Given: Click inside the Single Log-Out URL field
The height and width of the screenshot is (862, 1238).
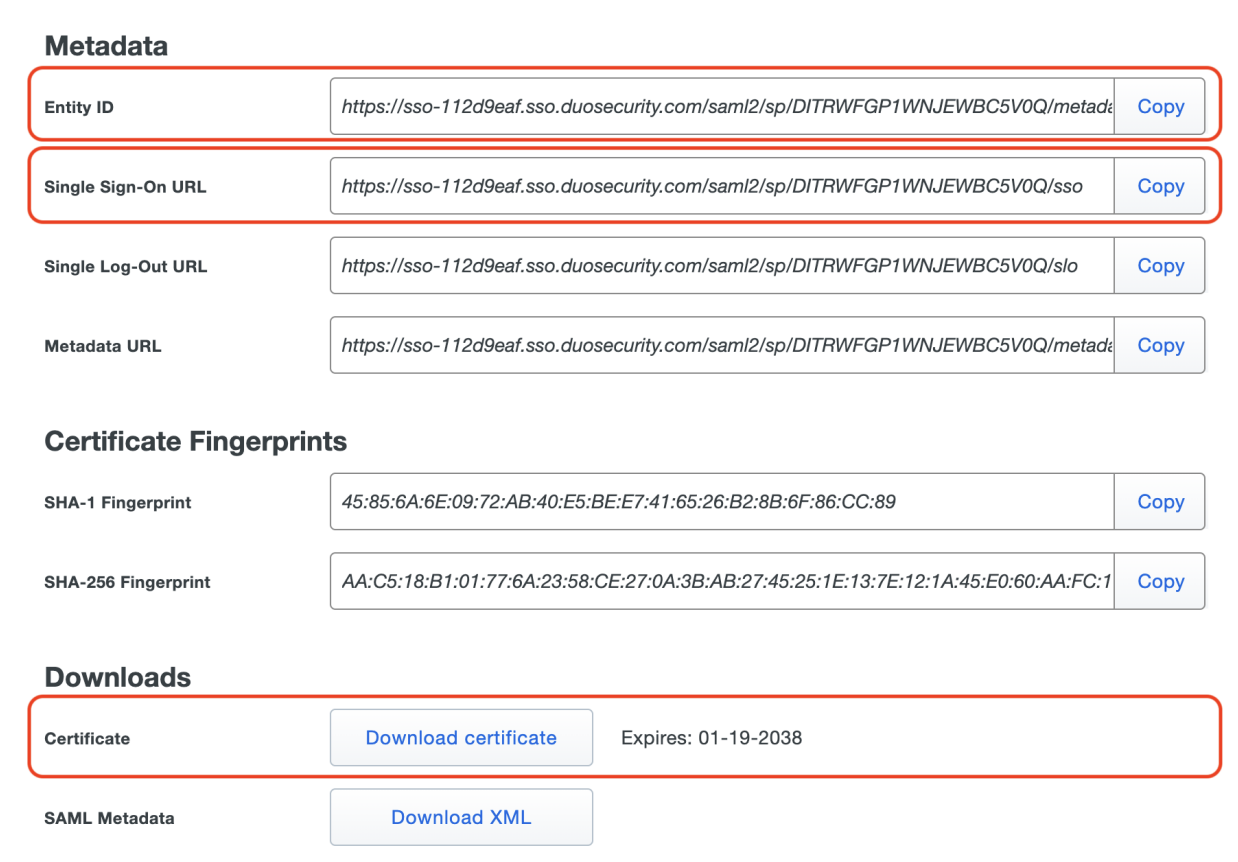Looking at the screenshot, I should point(722,266).
